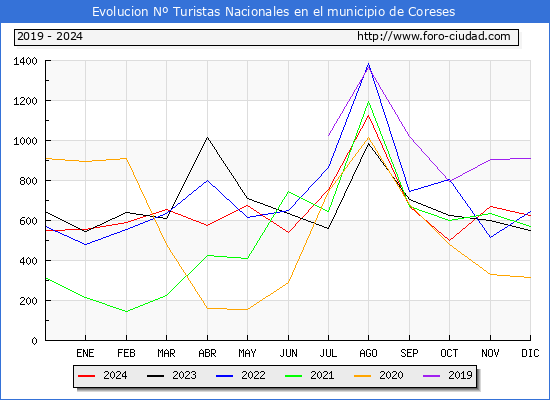Click the SEP month axis label
The width and height of the screenshot is (550, 400).
tap(409, 353)
